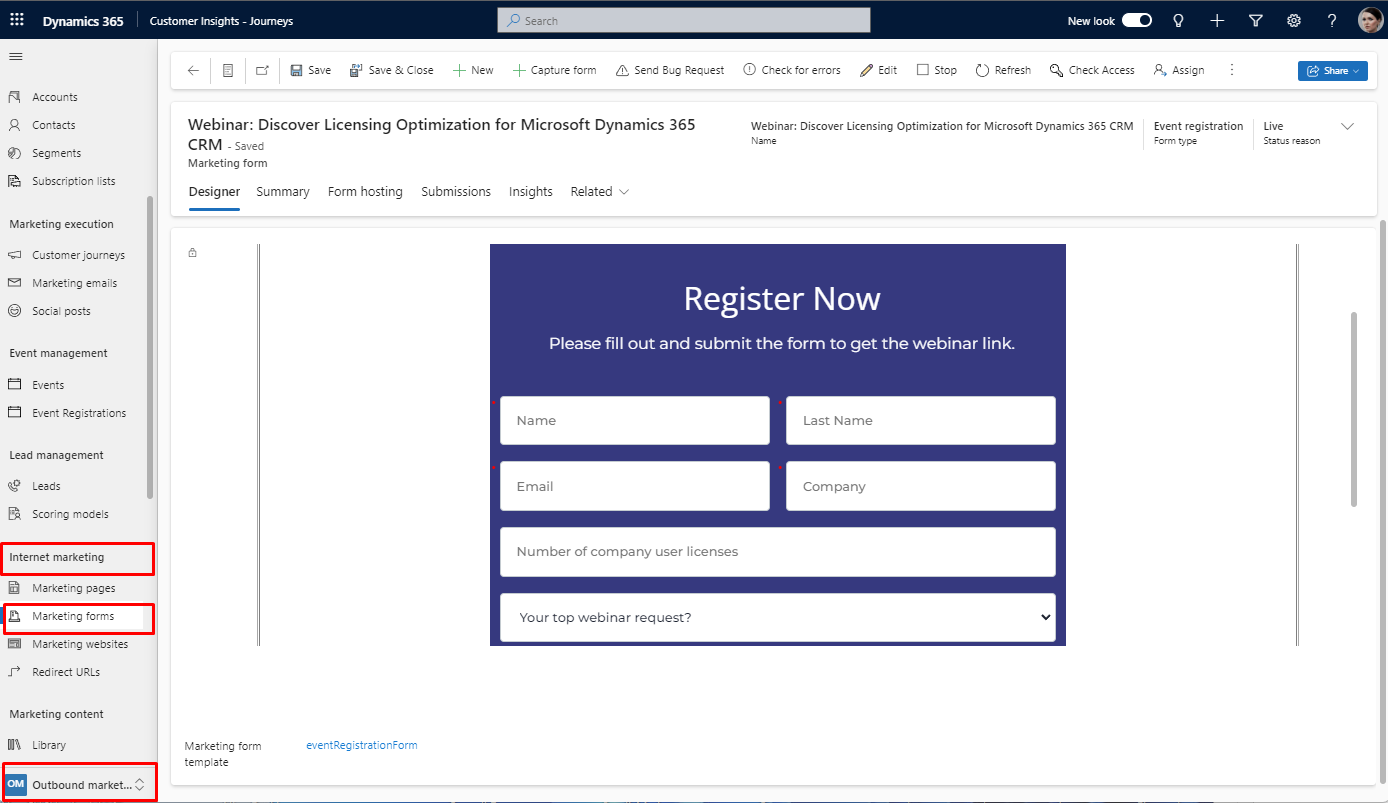
Task: Expand the header details chevron
Action: 1347,126
